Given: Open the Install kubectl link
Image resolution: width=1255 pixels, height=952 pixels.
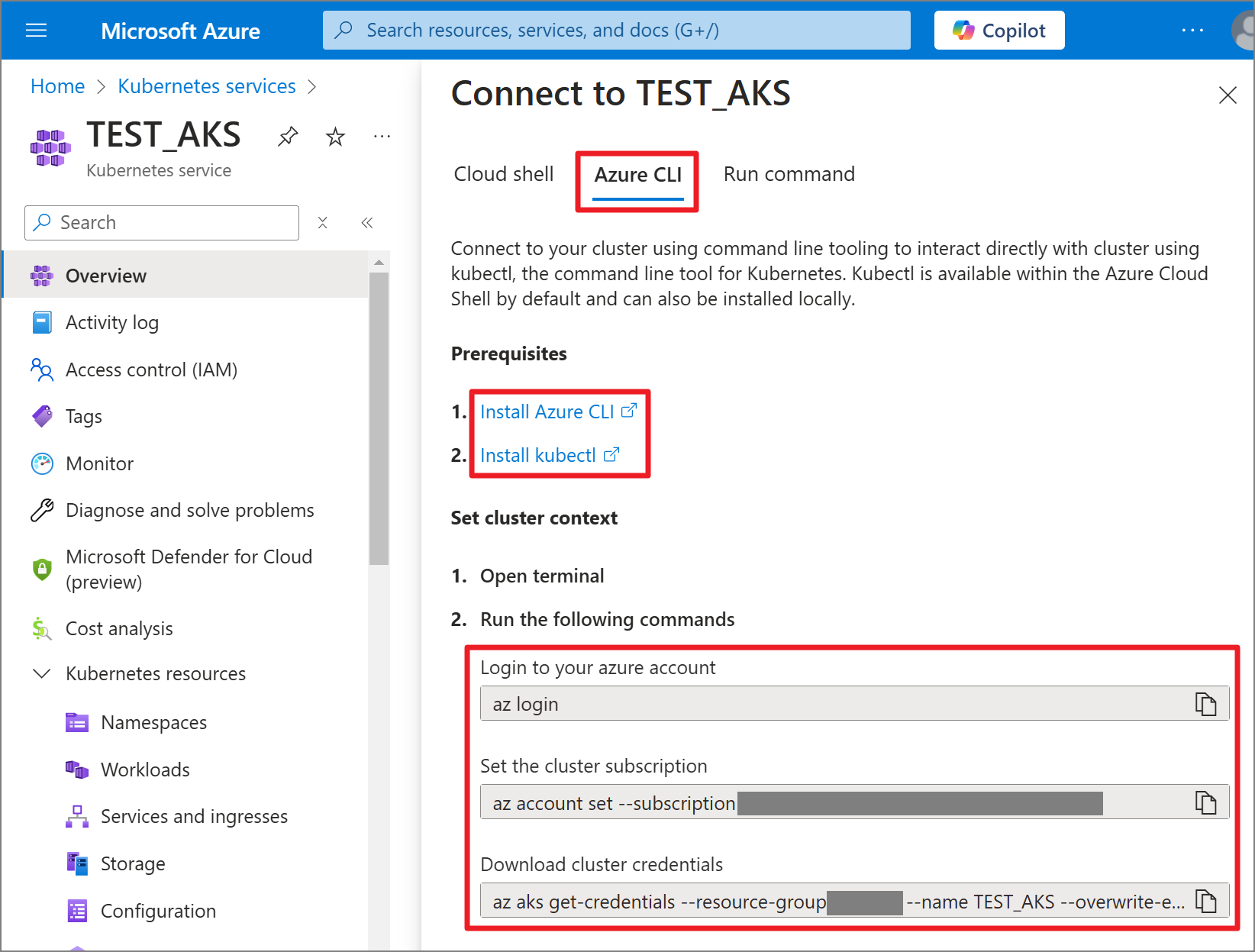Looking at the screenshot, I should pos(550,456).
